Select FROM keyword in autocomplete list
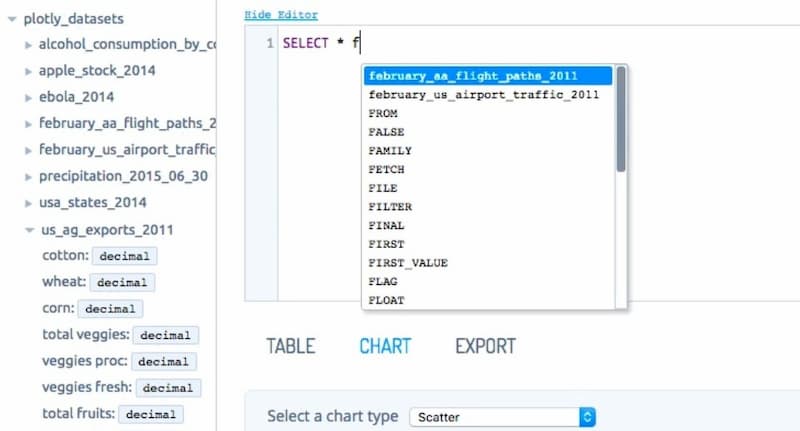Image resolution: width=800 pixels, height=431 pixels. pos(383,114)
